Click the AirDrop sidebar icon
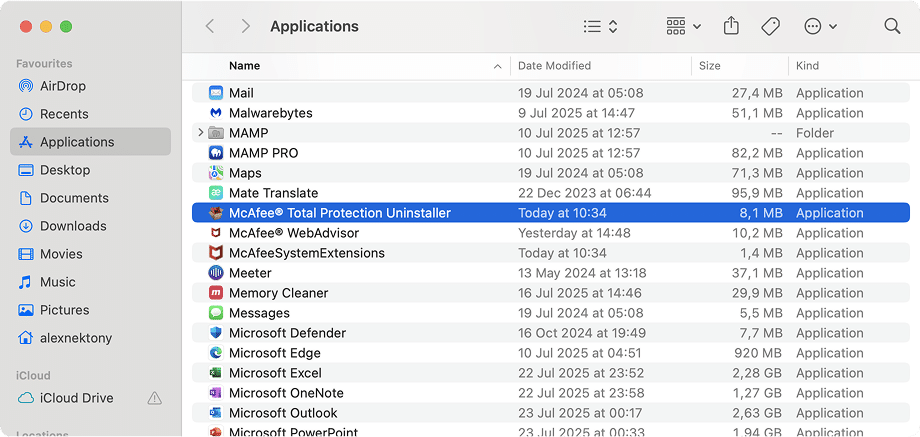Screen dimensions: 920x437 click(x=26, y=86)
